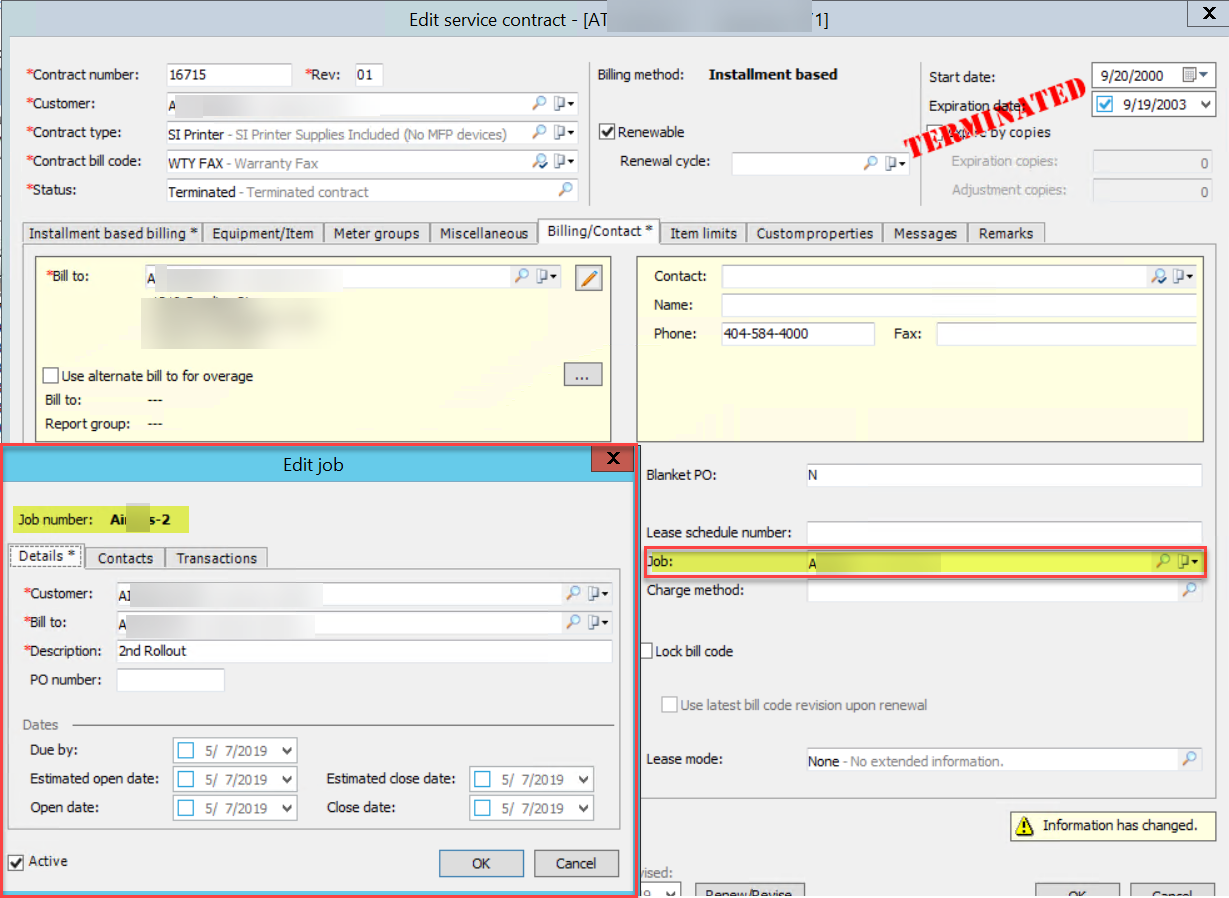Expand Close date dropdown arrow

click(x=583, y=807)
